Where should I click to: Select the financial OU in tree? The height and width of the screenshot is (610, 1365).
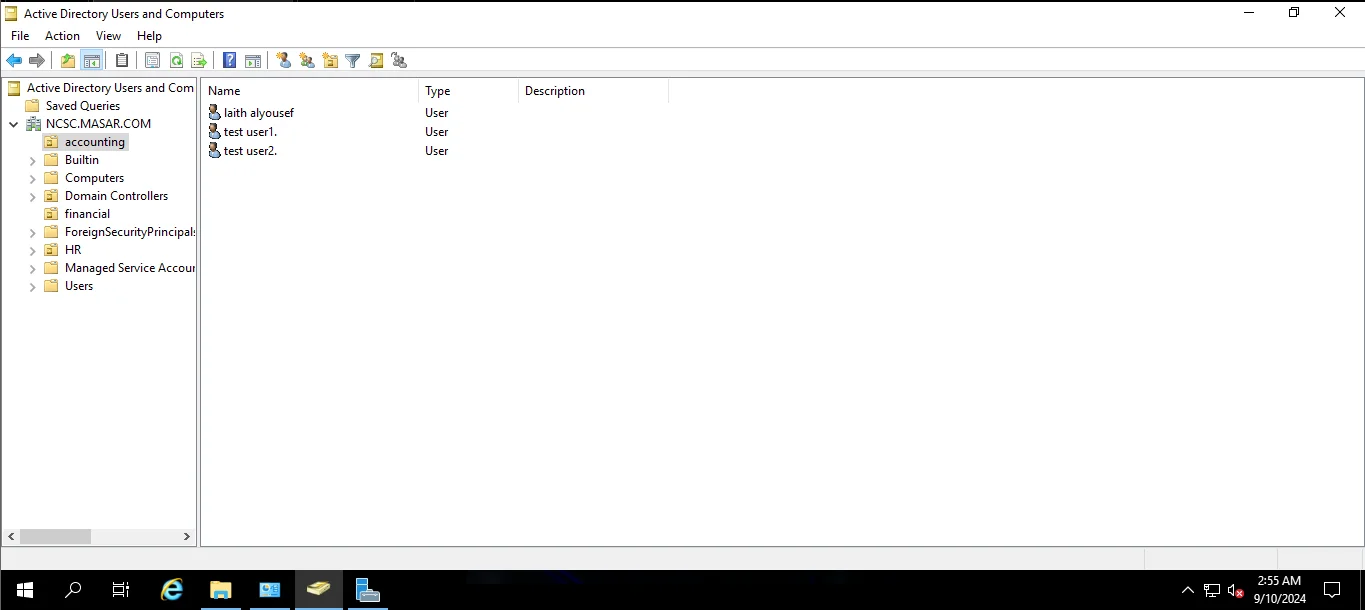point(87,214)
